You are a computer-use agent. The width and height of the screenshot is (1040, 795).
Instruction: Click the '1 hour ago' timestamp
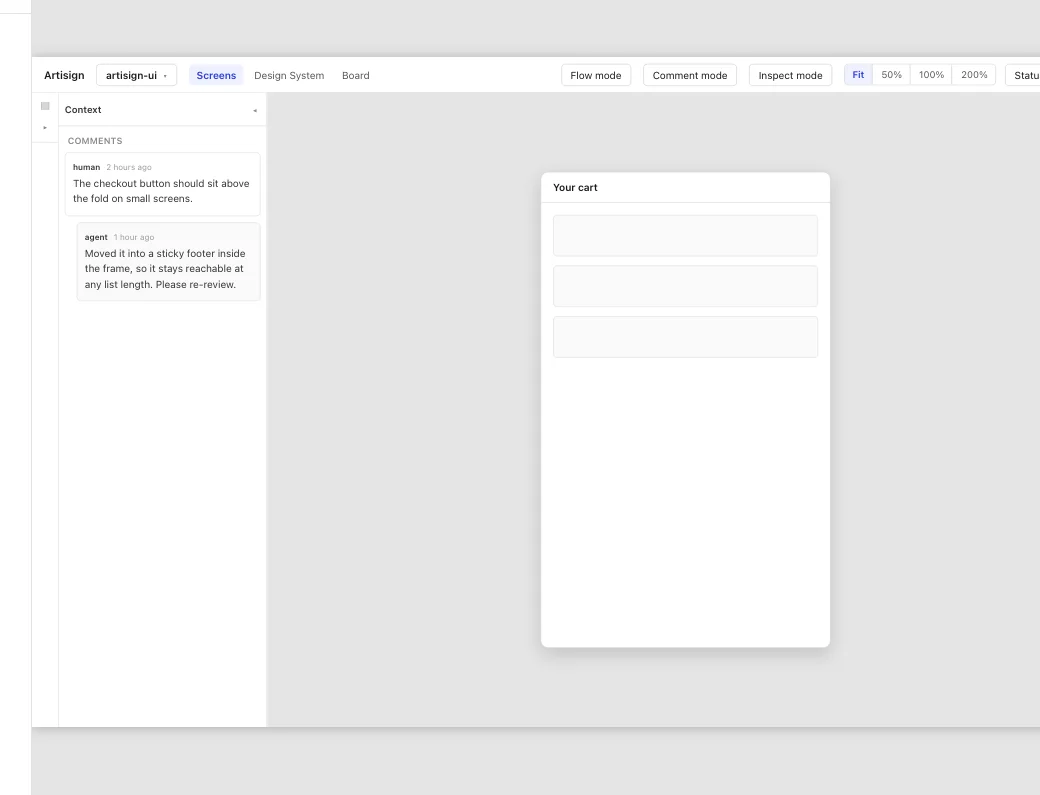(x=134, y=237)
